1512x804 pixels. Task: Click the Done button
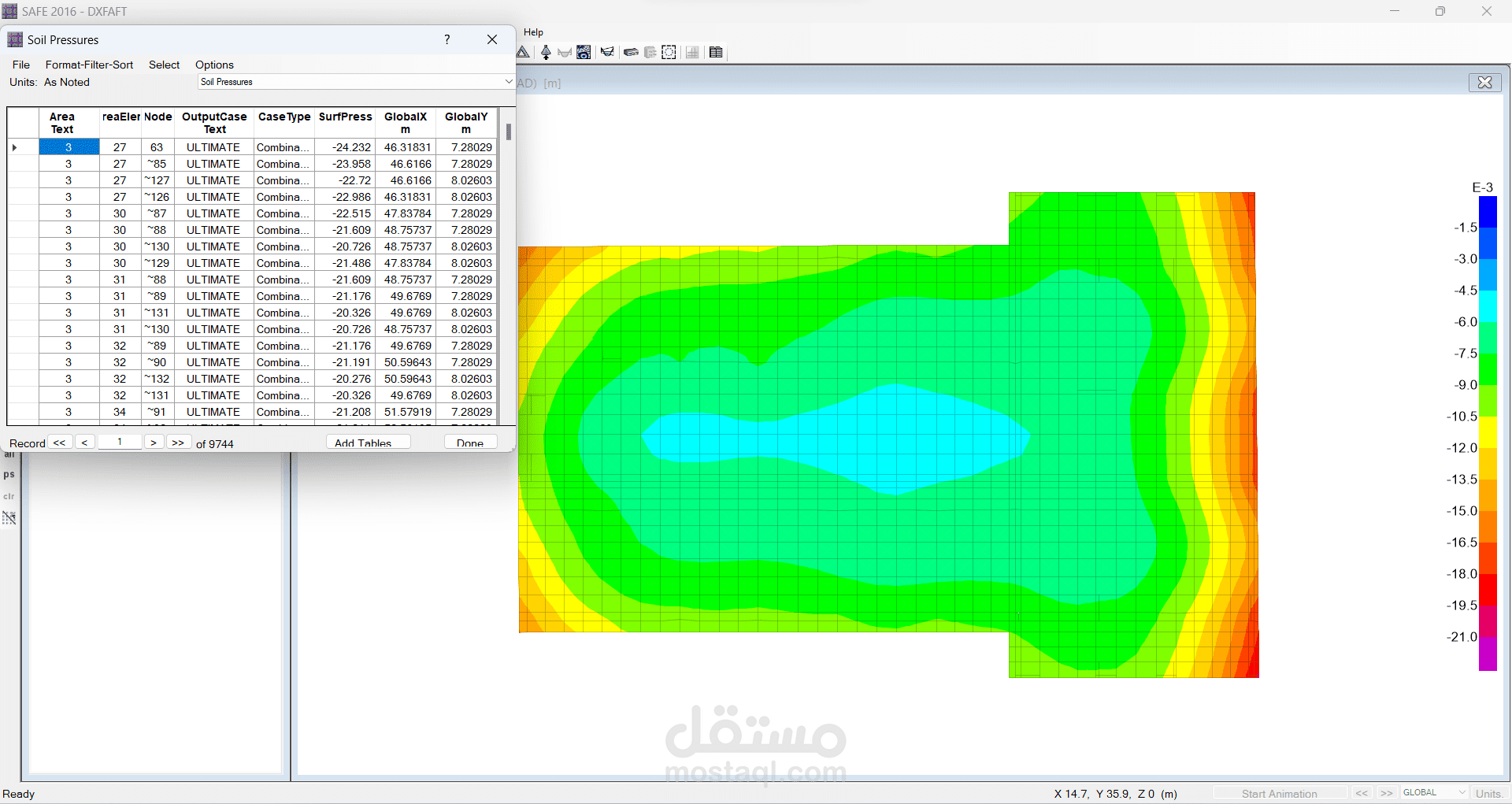pos(470,443)
